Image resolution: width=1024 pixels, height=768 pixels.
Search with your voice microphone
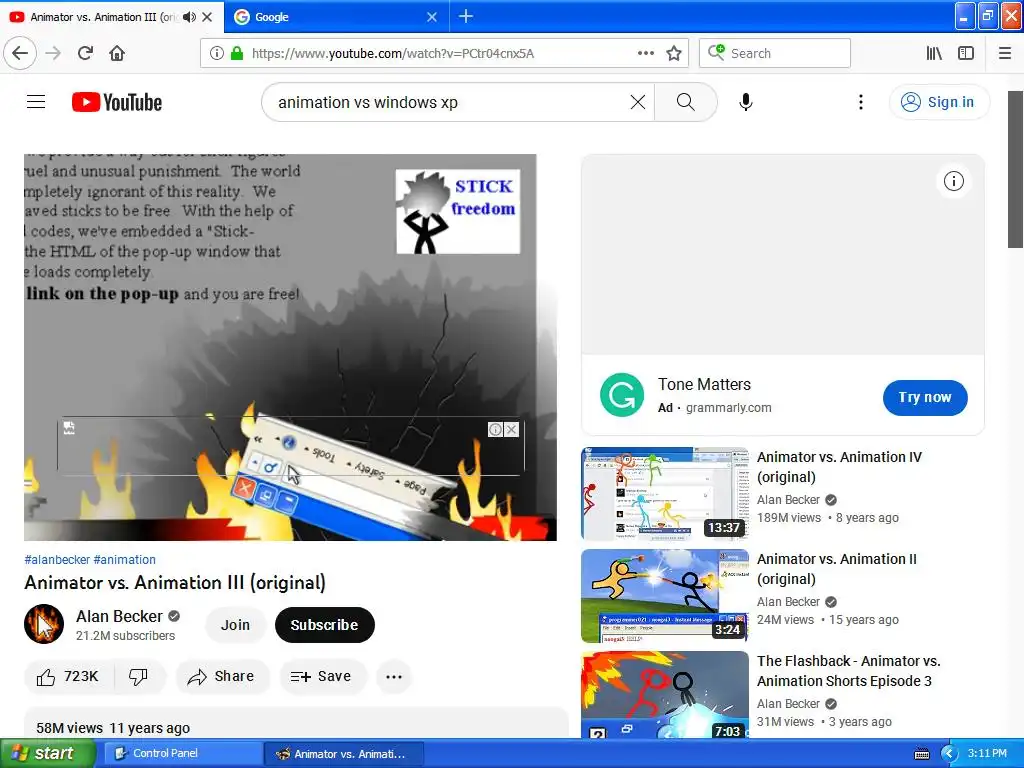click(746, 102)
